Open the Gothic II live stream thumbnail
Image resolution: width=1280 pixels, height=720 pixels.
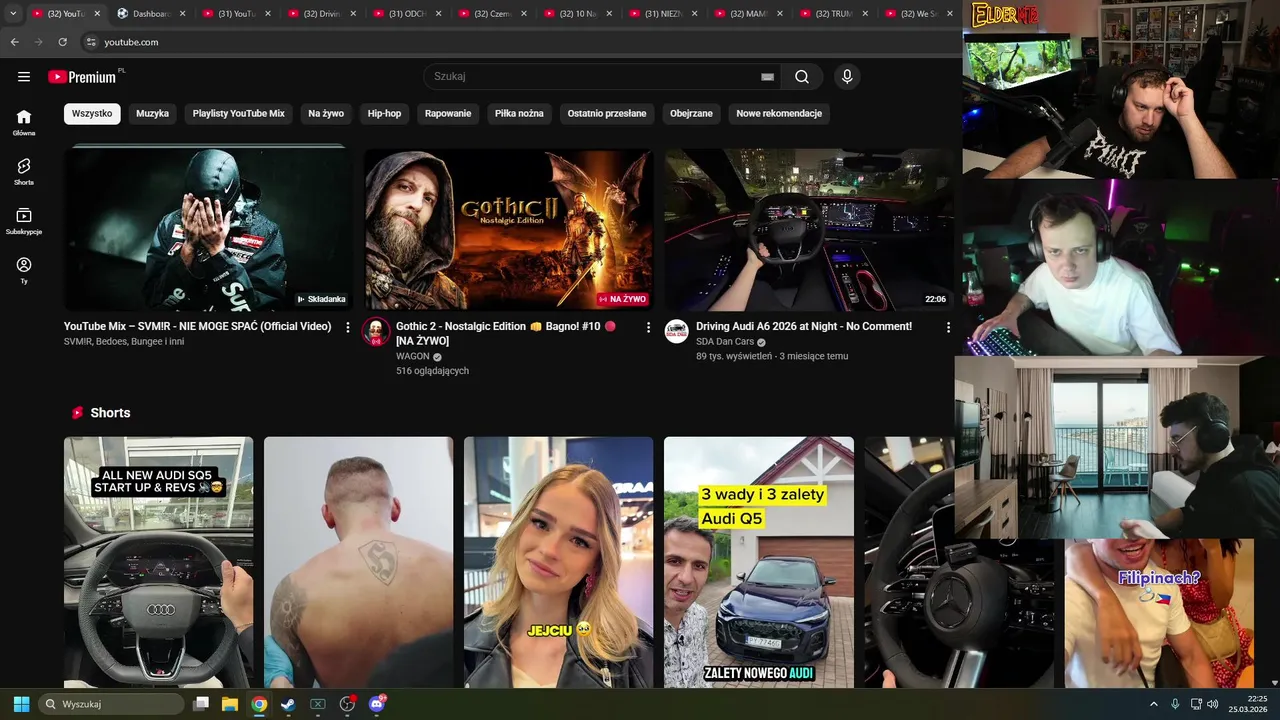[508, 230]
